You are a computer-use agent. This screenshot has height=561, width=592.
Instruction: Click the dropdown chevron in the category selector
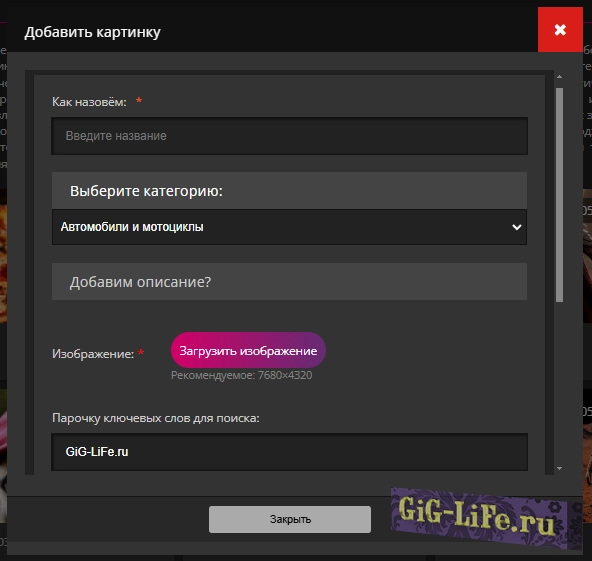(x=516, y=227)
